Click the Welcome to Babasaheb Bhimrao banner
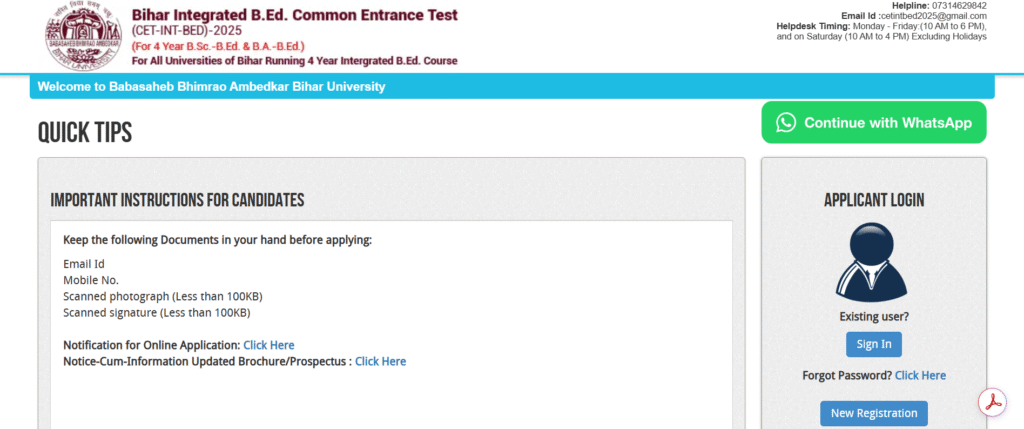1024x429 pixels. (211, 87)
